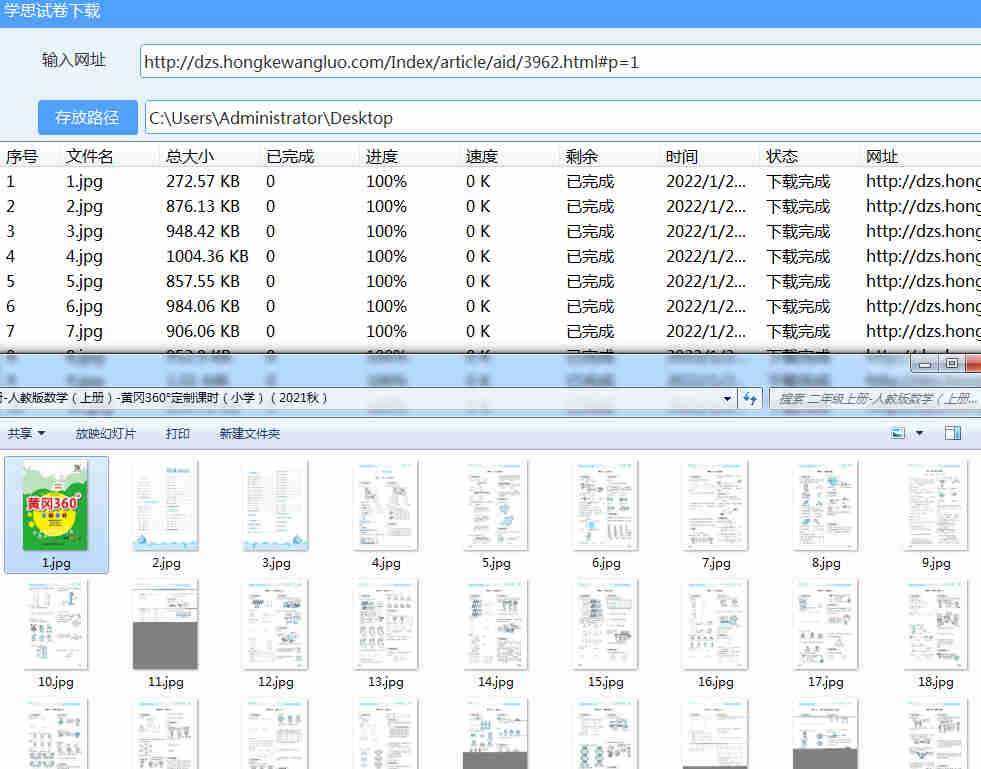Select download row 1.jpg in list
This screenshot has height=769, width=981.
coord(490,181)
